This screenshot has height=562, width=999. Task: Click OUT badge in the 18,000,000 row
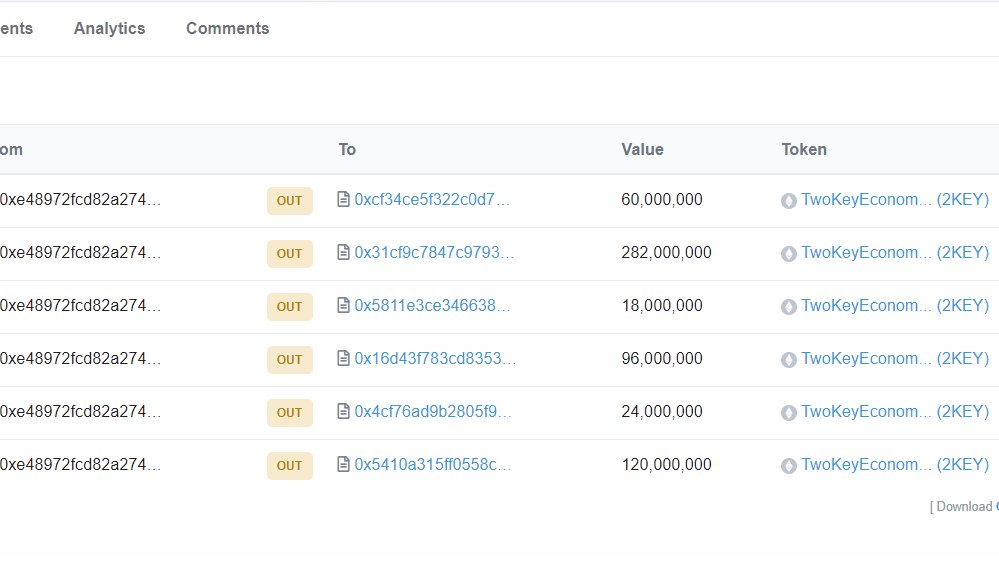[289, 306]
